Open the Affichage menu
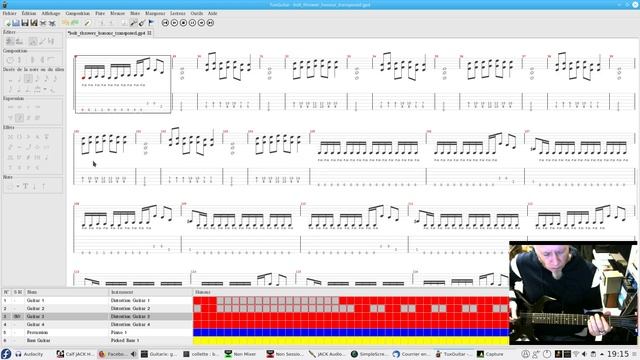 pyautogui.click(x=51, y=13)
